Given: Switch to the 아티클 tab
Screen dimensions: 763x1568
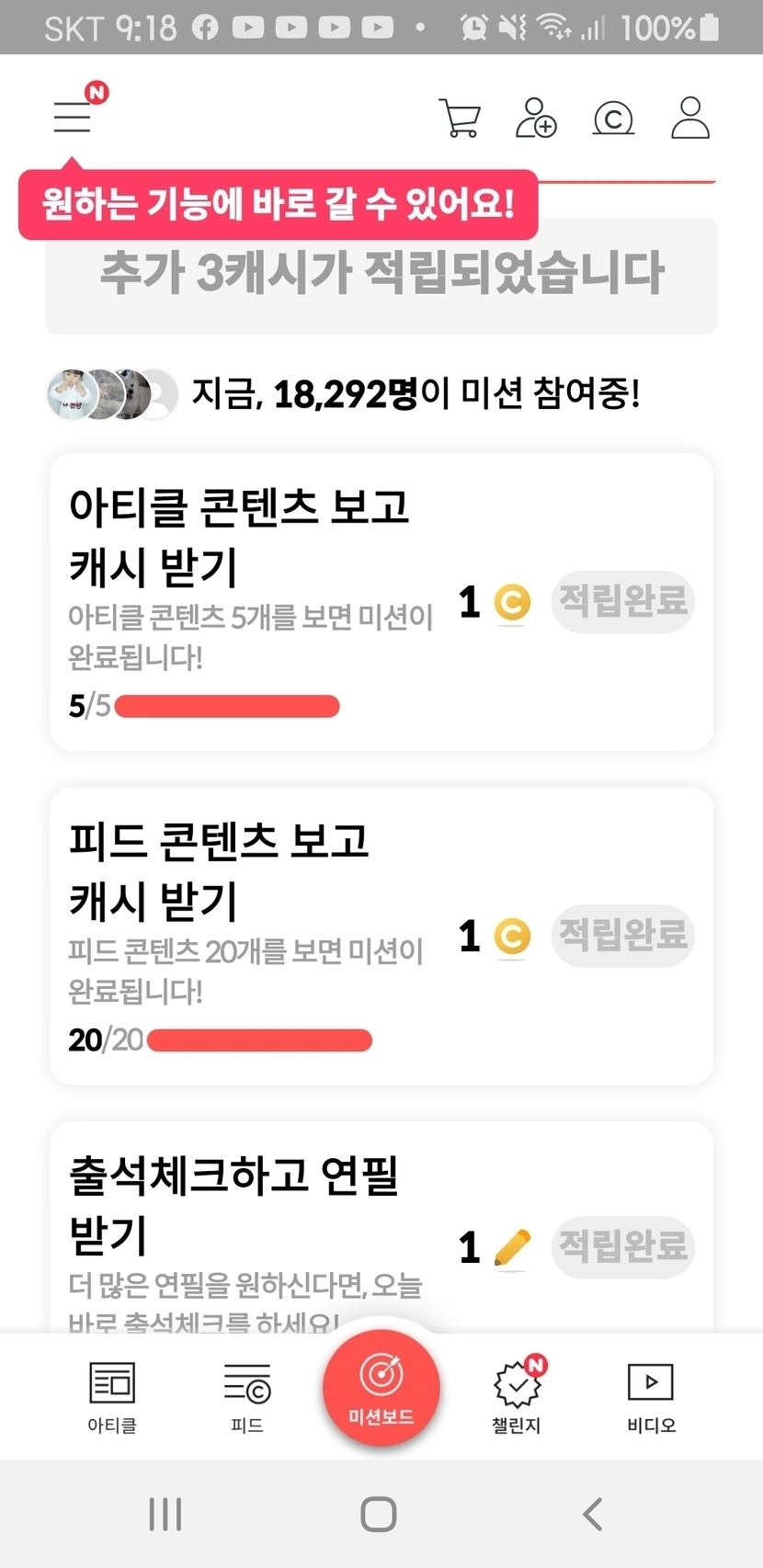Looking at the screenshot, I should [x=112, y=1397].
